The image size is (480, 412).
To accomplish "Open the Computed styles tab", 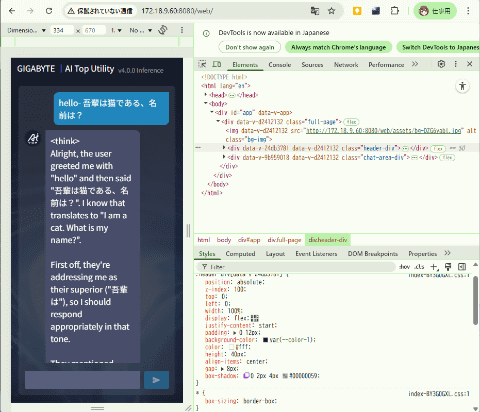I will [x=240, y=254].
